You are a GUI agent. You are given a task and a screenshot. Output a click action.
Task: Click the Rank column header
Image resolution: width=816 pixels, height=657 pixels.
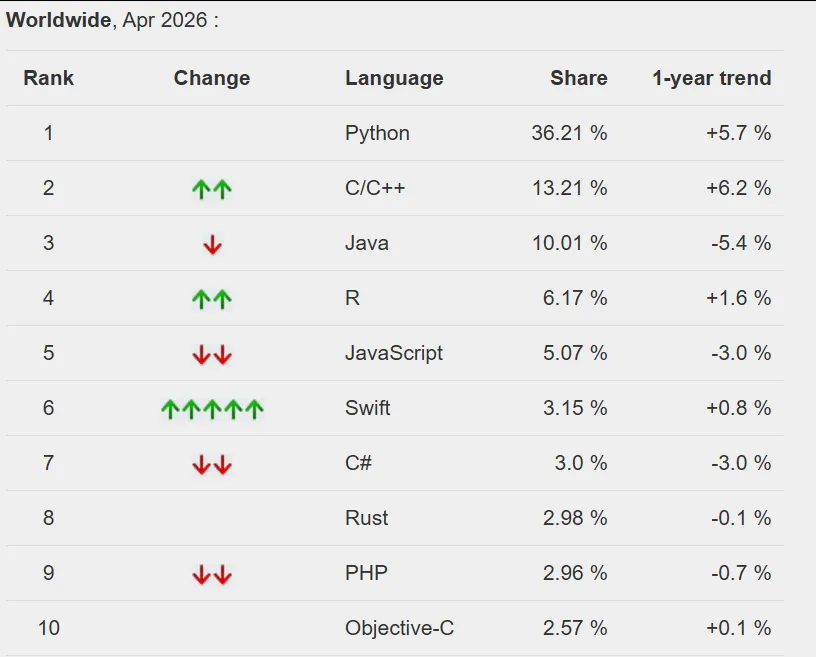(x=48, y=78)
